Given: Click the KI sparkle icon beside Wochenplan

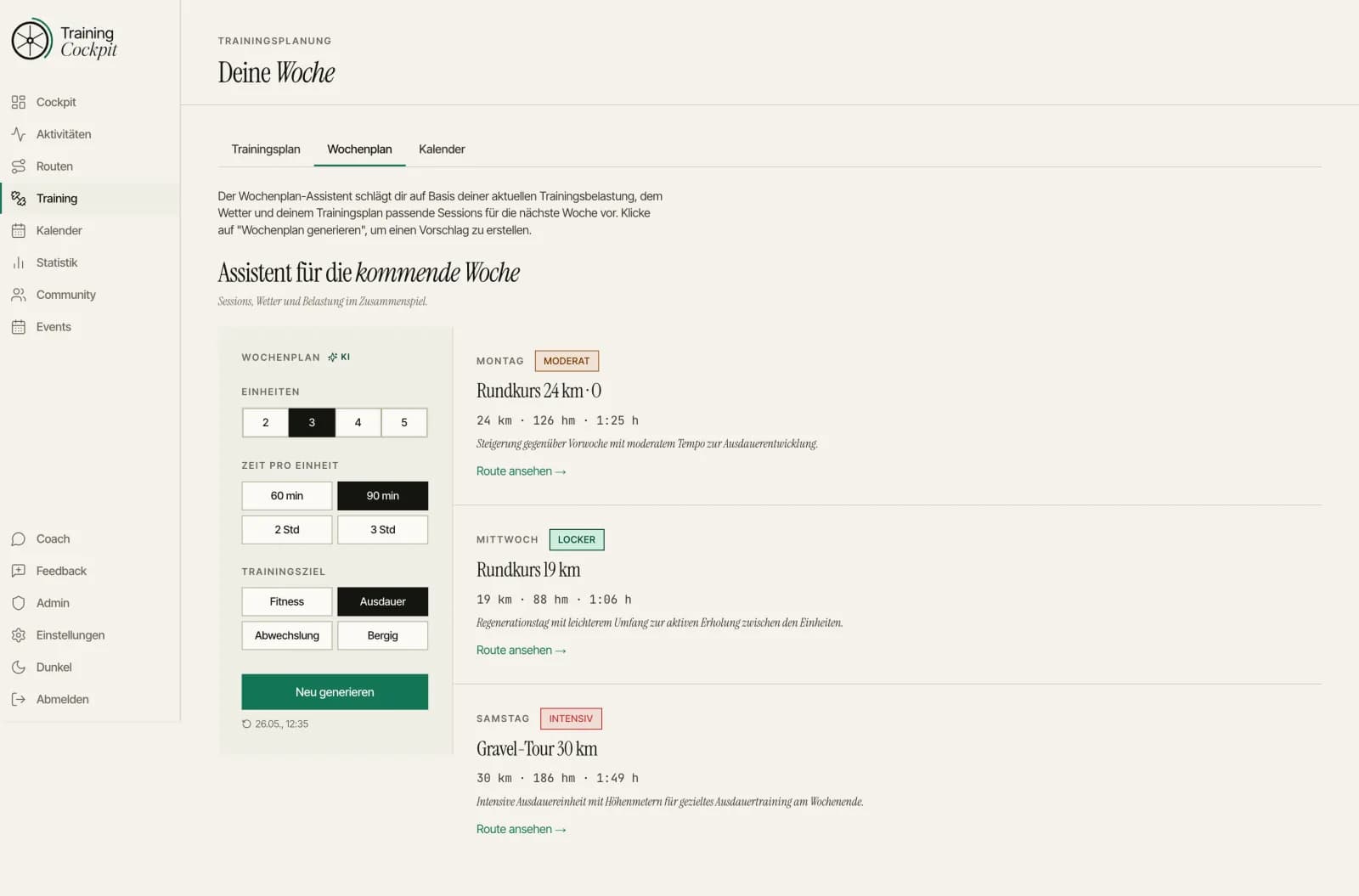Looking at the screenshot, I should click(x=332, y=358).
